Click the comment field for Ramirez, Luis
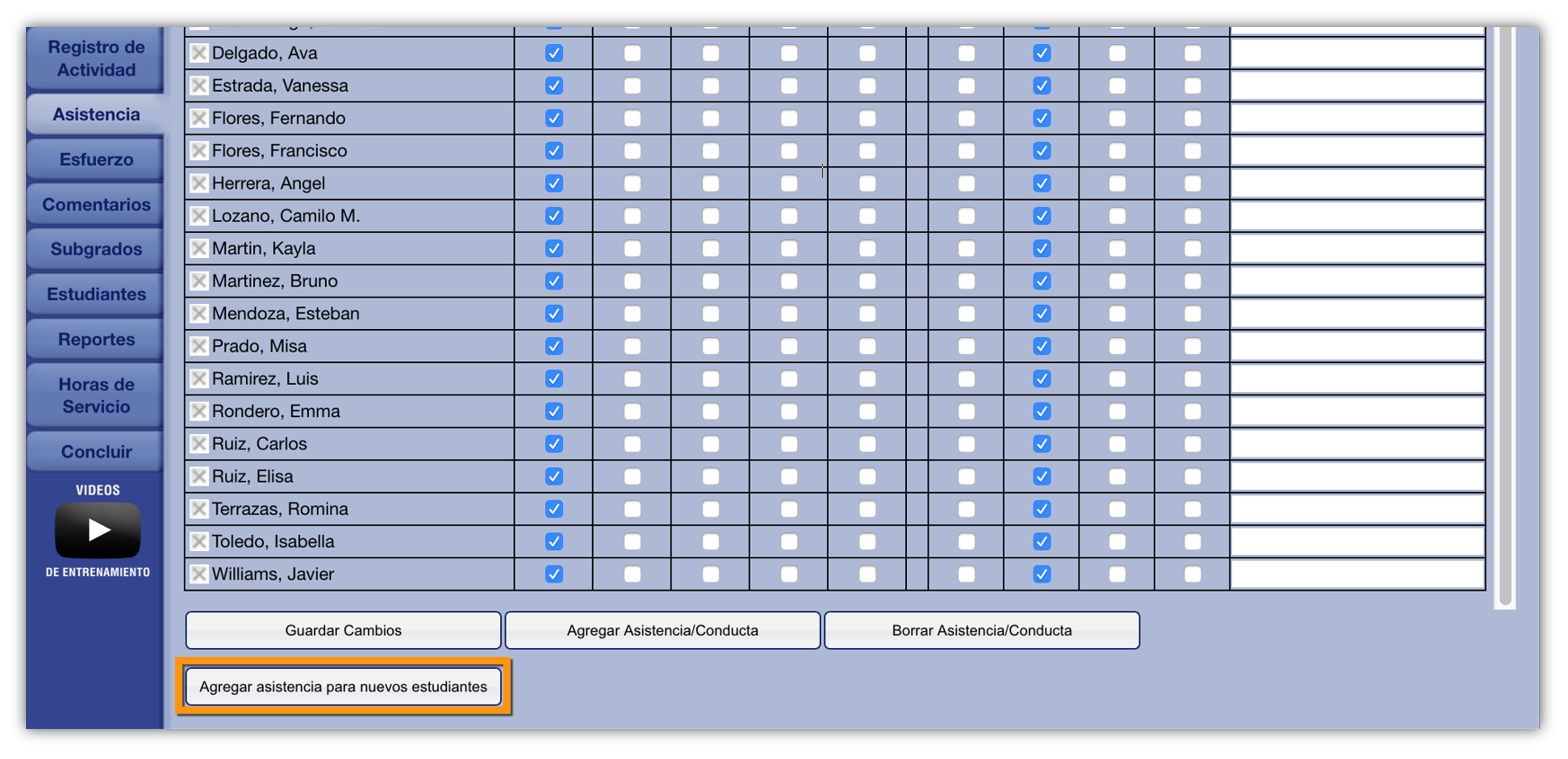This screenshot has width=1568, height=759. [1356, 379]
